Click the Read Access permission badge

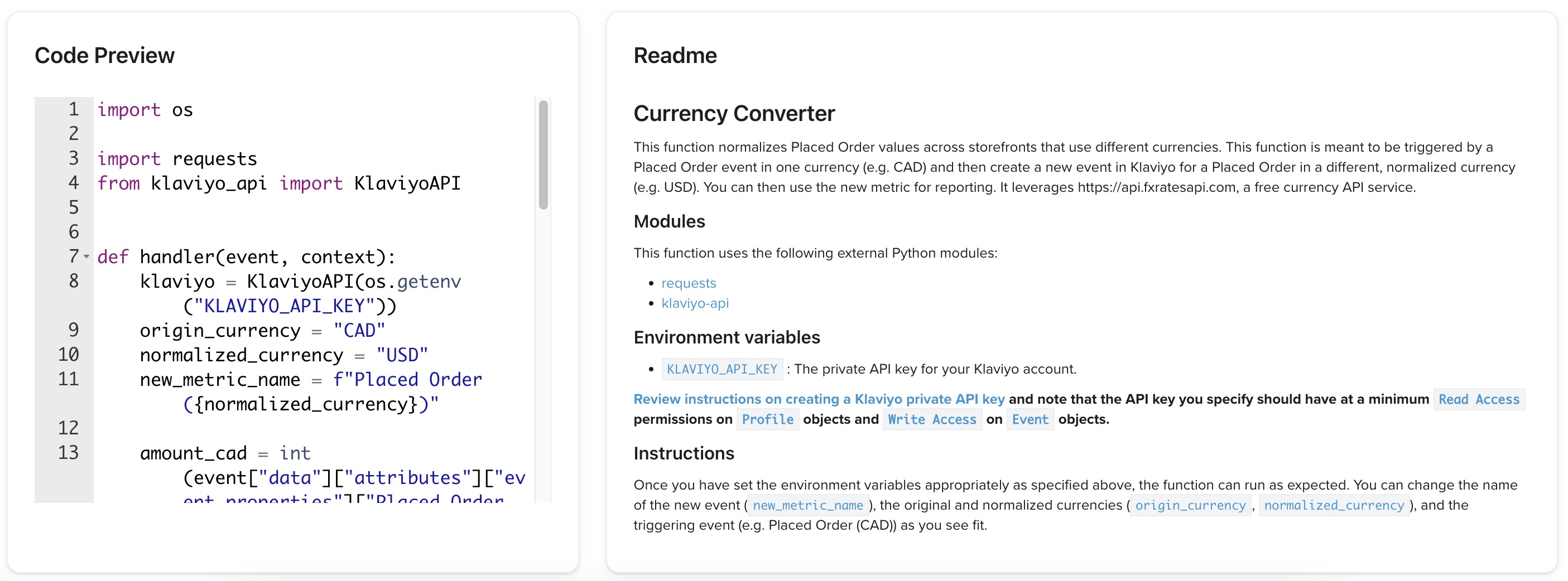[x=1480, y=400]
